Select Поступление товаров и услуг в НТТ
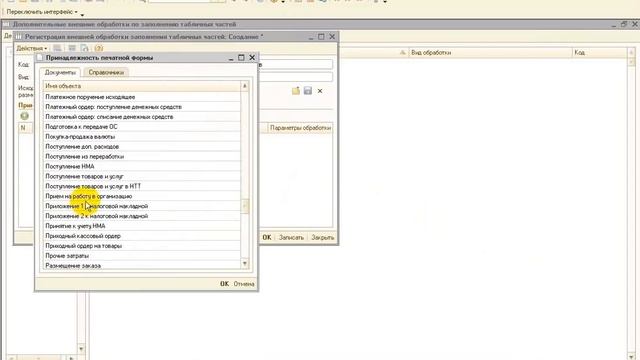640x360 pixels. click(x=142, y=186)
